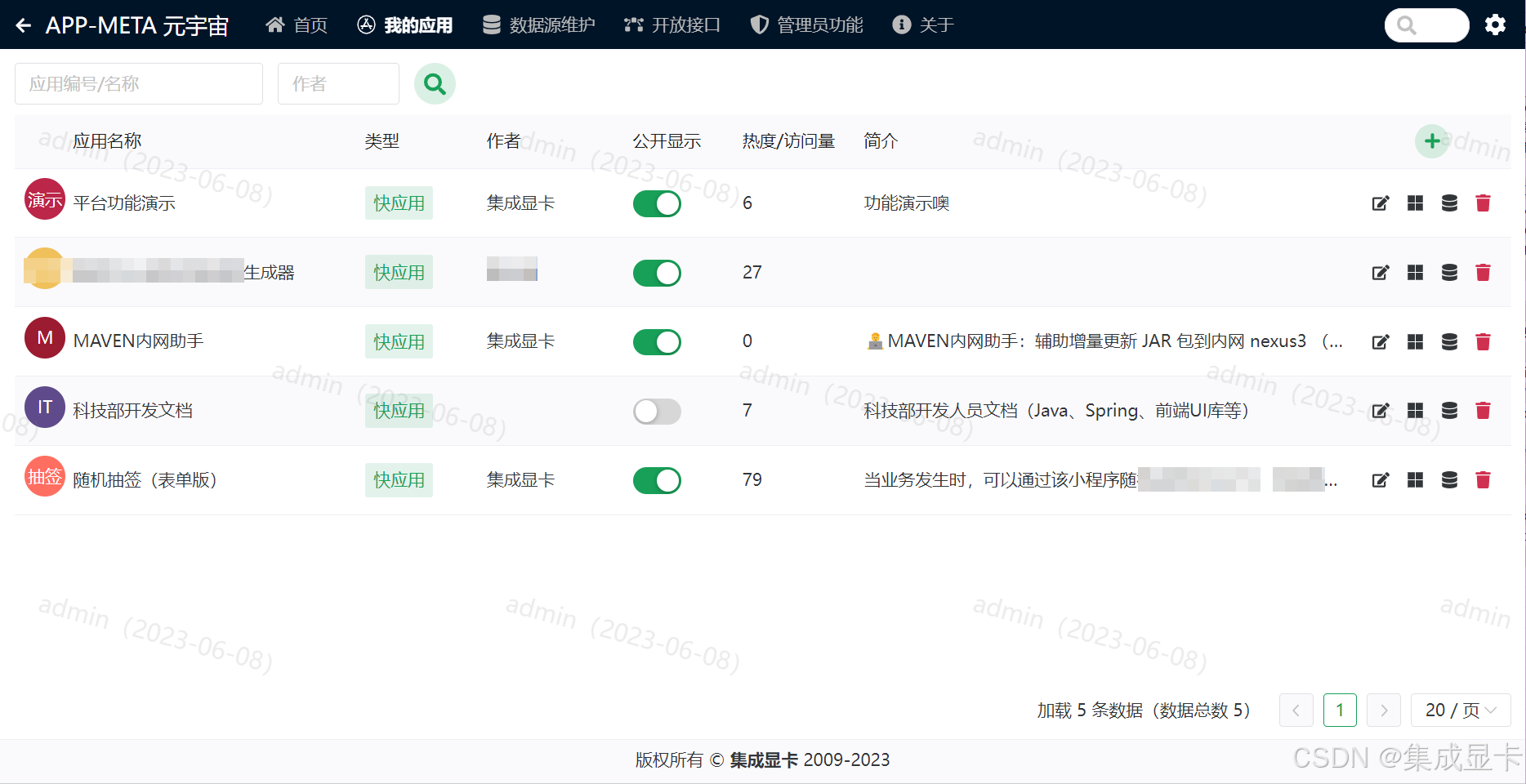The width and height of the screenshot is (1526, 784).
Task: Open grid layout icon for 随机抽签 row
Action: 1415,480
